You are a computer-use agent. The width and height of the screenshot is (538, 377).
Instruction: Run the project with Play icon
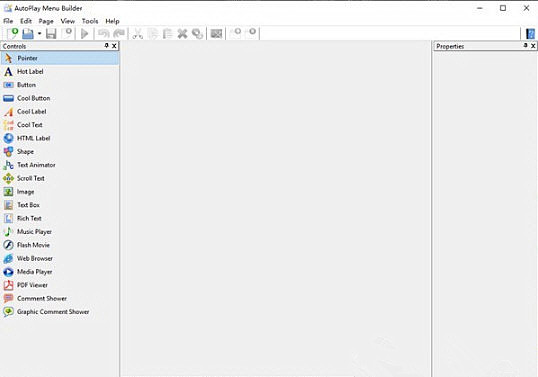(84, 34)
